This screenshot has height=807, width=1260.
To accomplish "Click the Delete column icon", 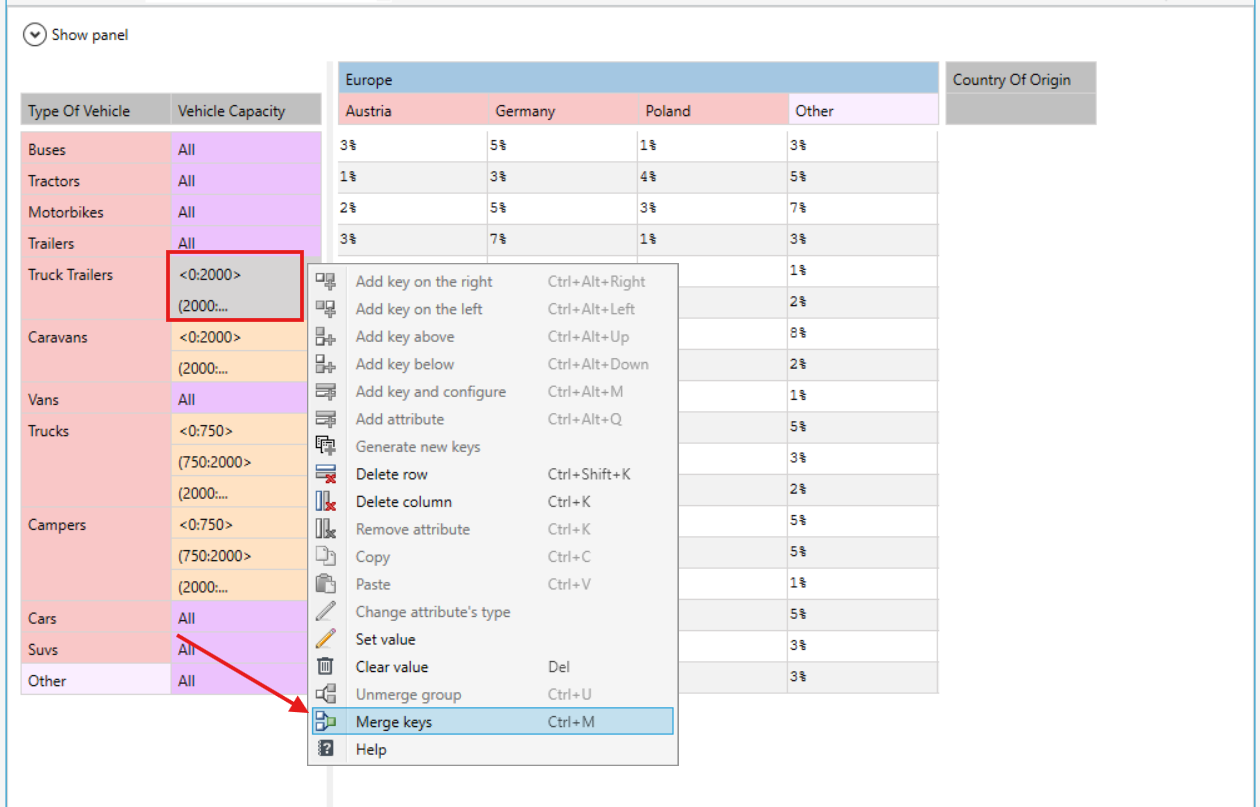I will (326, 501).
